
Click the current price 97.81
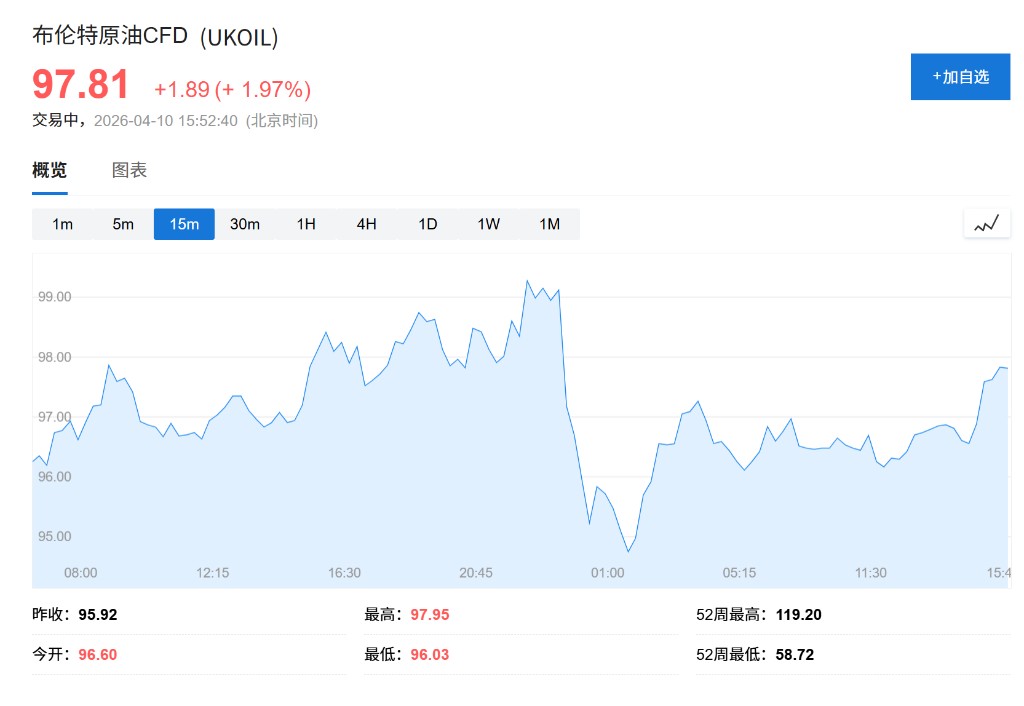point(81,85)
